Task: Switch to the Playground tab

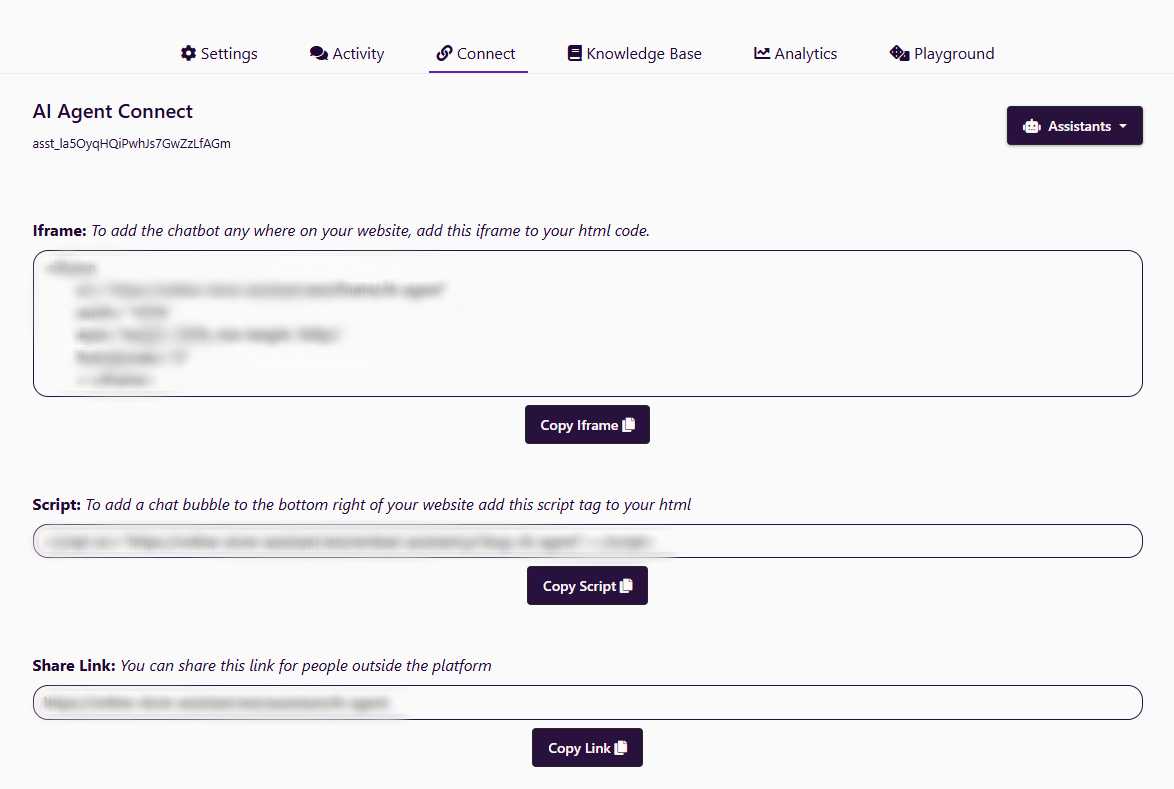Action: point(954,54)
